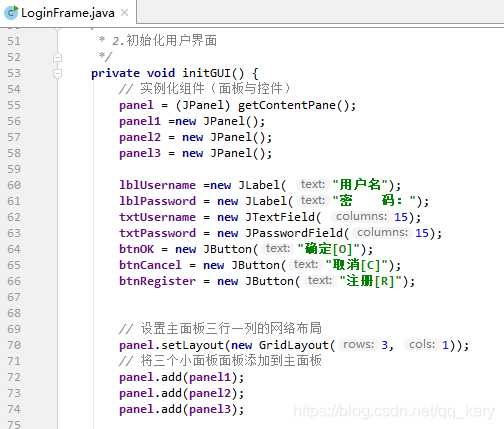504x429 pixels.
Task: Click the 'columns:' hint on line 62
Action: coord(361,217)
